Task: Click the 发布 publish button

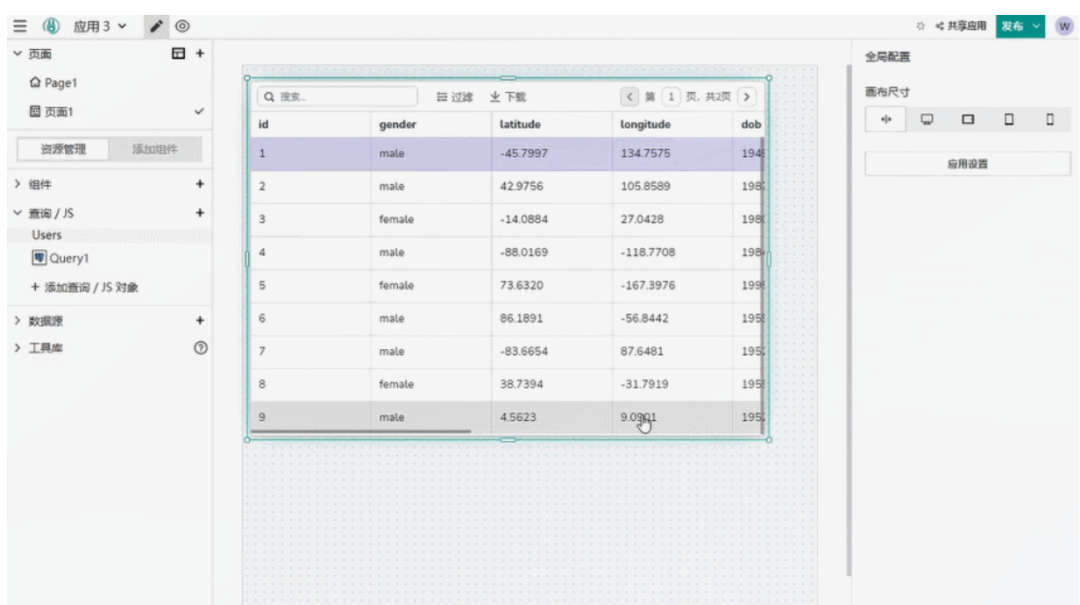Action: tap(1012, 26)
